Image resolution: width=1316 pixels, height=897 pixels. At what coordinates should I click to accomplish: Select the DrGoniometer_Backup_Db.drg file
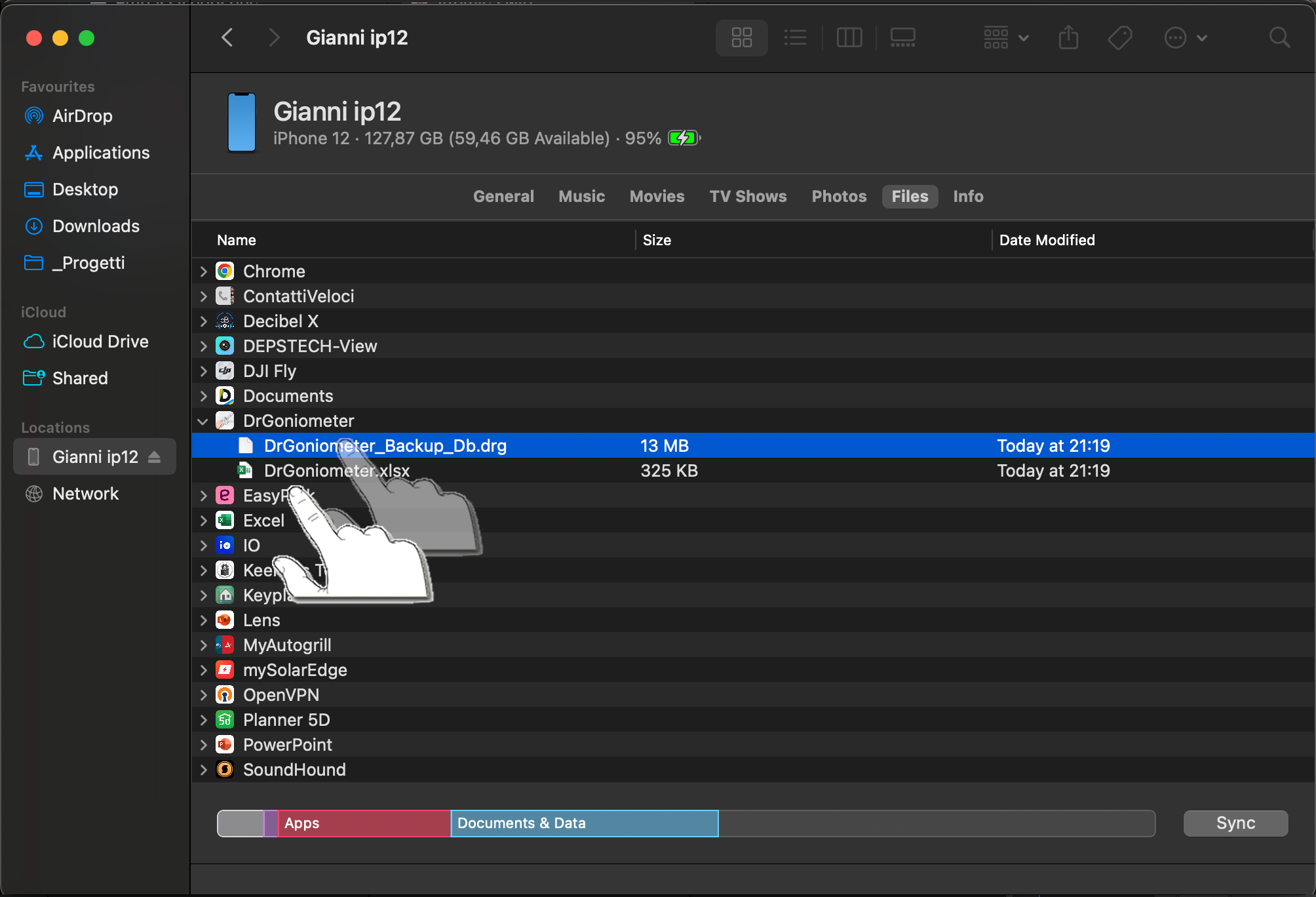(753, 446)
